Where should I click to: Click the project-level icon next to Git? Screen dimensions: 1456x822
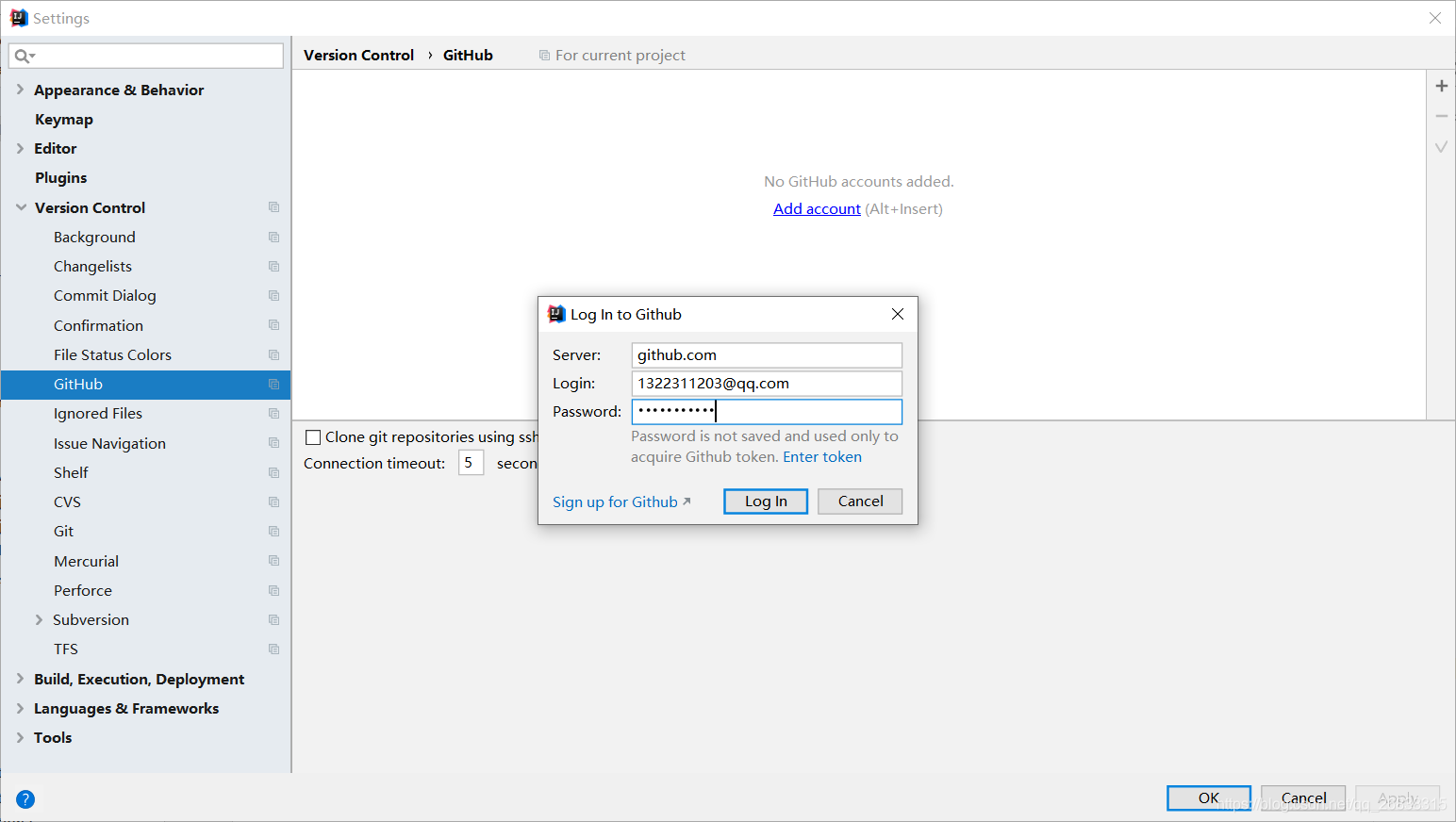(x=273, y=531)
